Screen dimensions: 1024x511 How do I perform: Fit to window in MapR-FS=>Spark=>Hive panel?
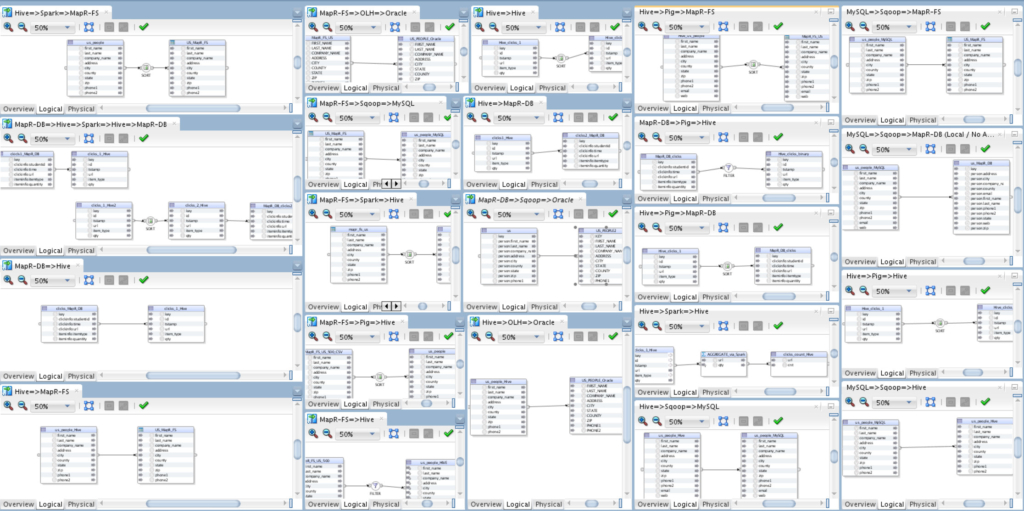pos(394,214)
